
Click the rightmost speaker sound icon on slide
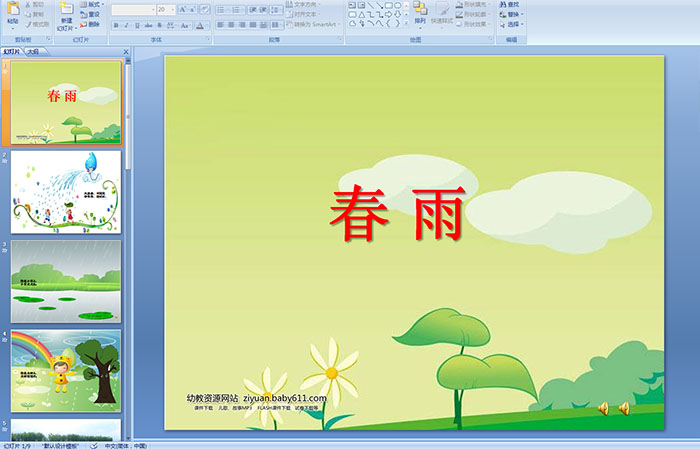pos(624,408)
